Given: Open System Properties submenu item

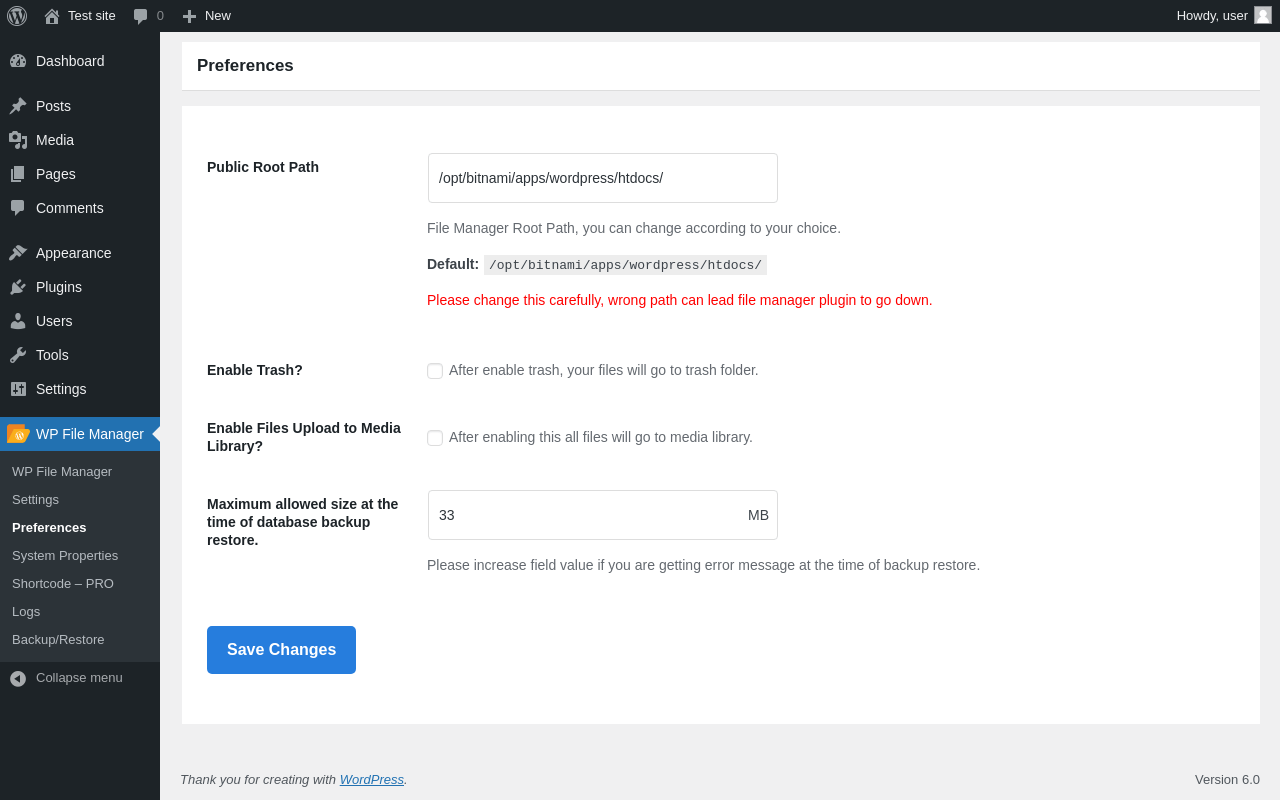Looking at the screenshot, I should coord(65,556).
